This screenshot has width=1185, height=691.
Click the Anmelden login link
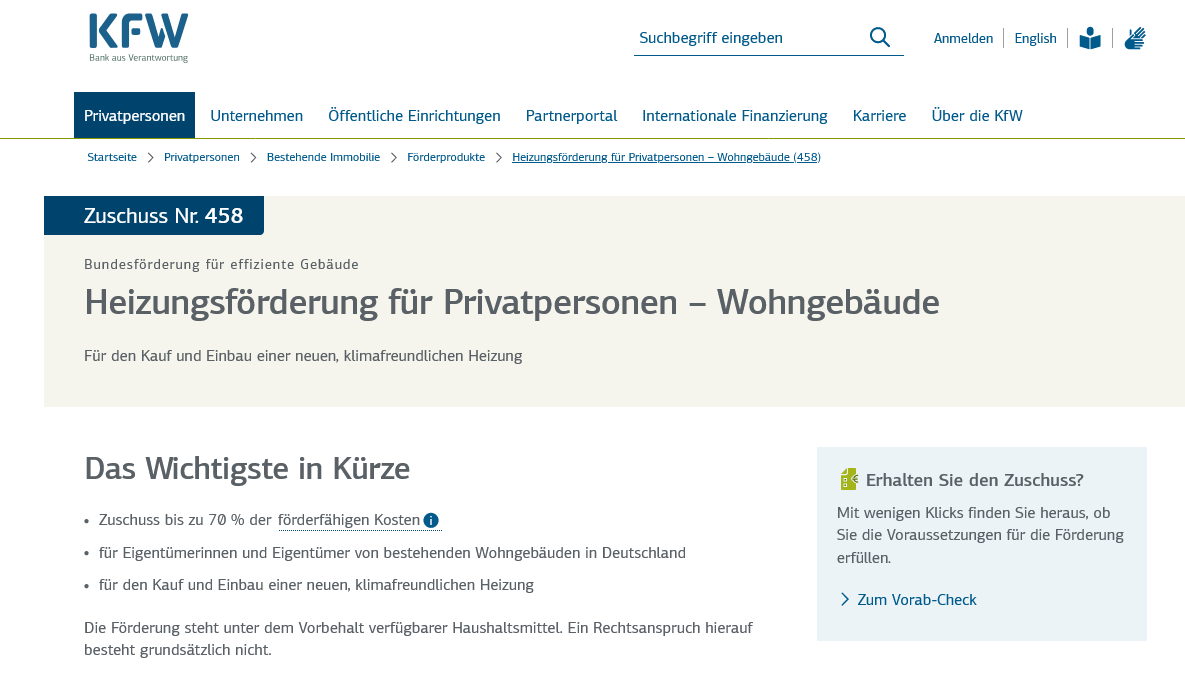963,37
